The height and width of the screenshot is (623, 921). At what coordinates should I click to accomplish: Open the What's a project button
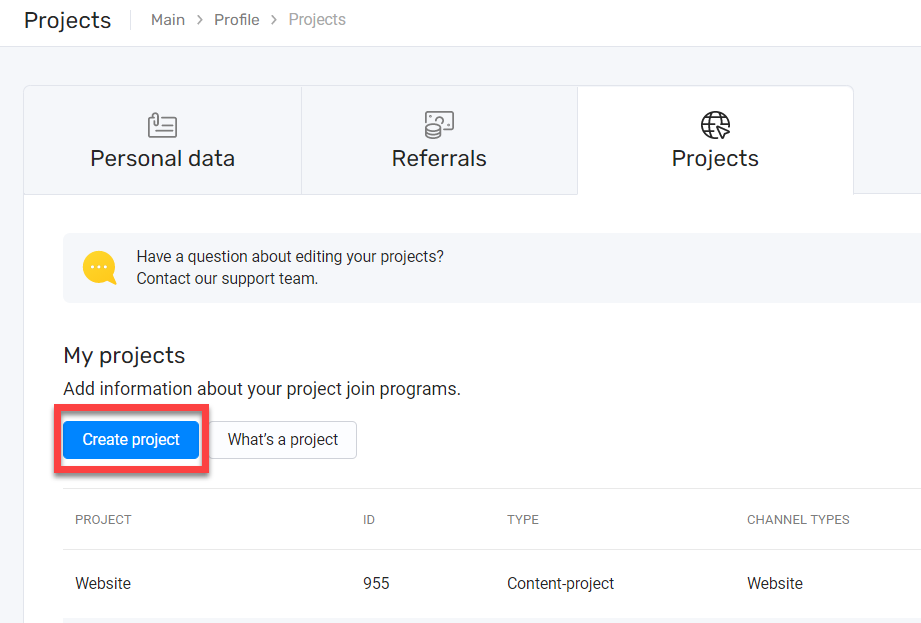283,439
